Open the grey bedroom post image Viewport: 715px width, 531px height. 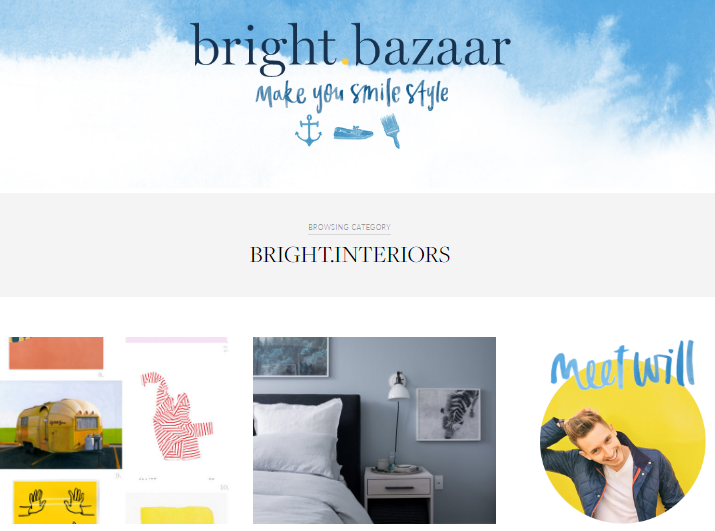374,430
